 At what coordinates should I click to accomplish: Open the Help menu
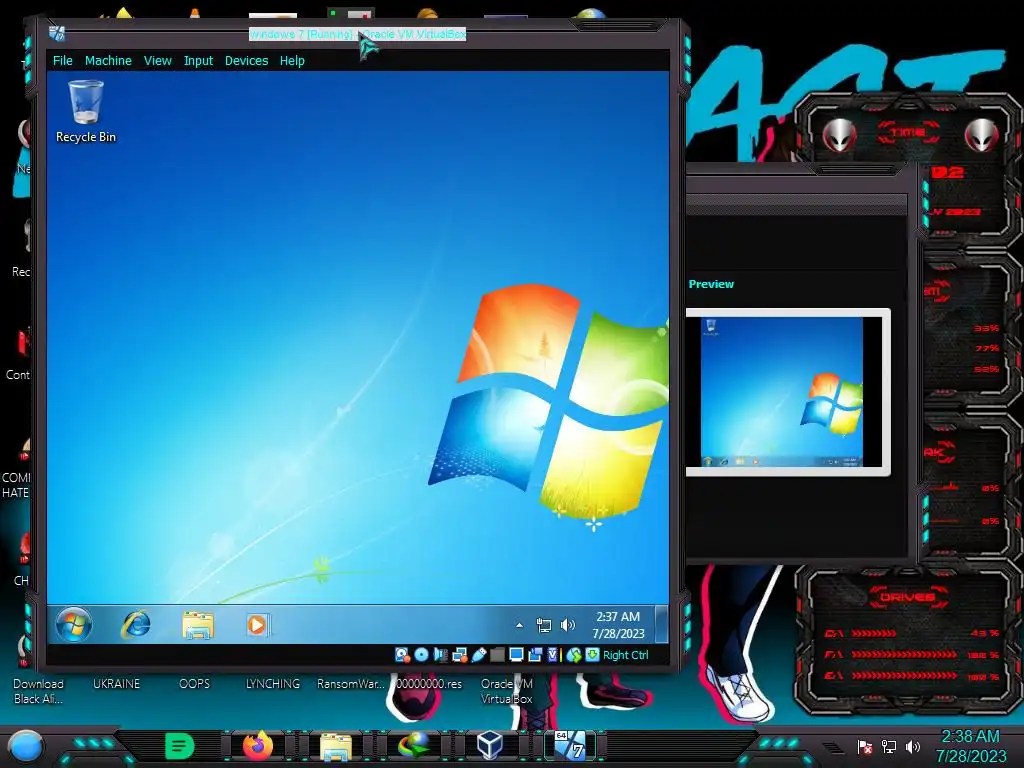coord(292,61)
